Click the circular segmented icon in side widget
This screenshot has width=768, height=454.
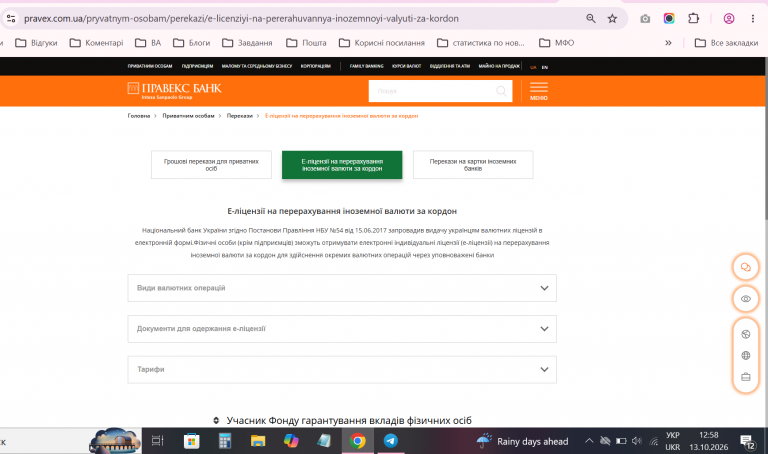745,335
